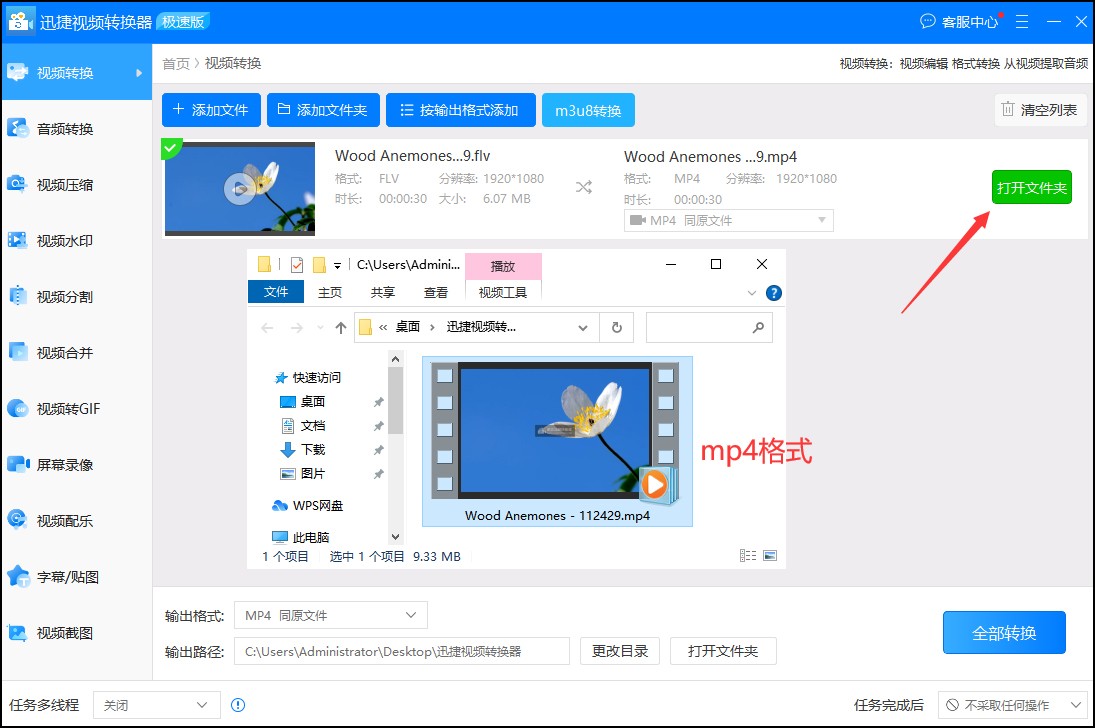This screenshot has height=728, width=1095.
Task: Unpin 桌面 from quick access
Action: click(x=378, y=401)
